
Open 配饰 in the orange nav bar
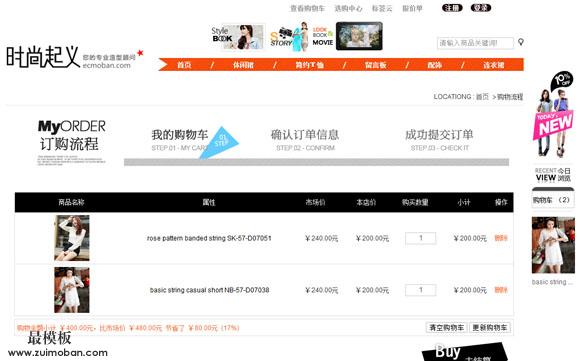pos(435,65)
